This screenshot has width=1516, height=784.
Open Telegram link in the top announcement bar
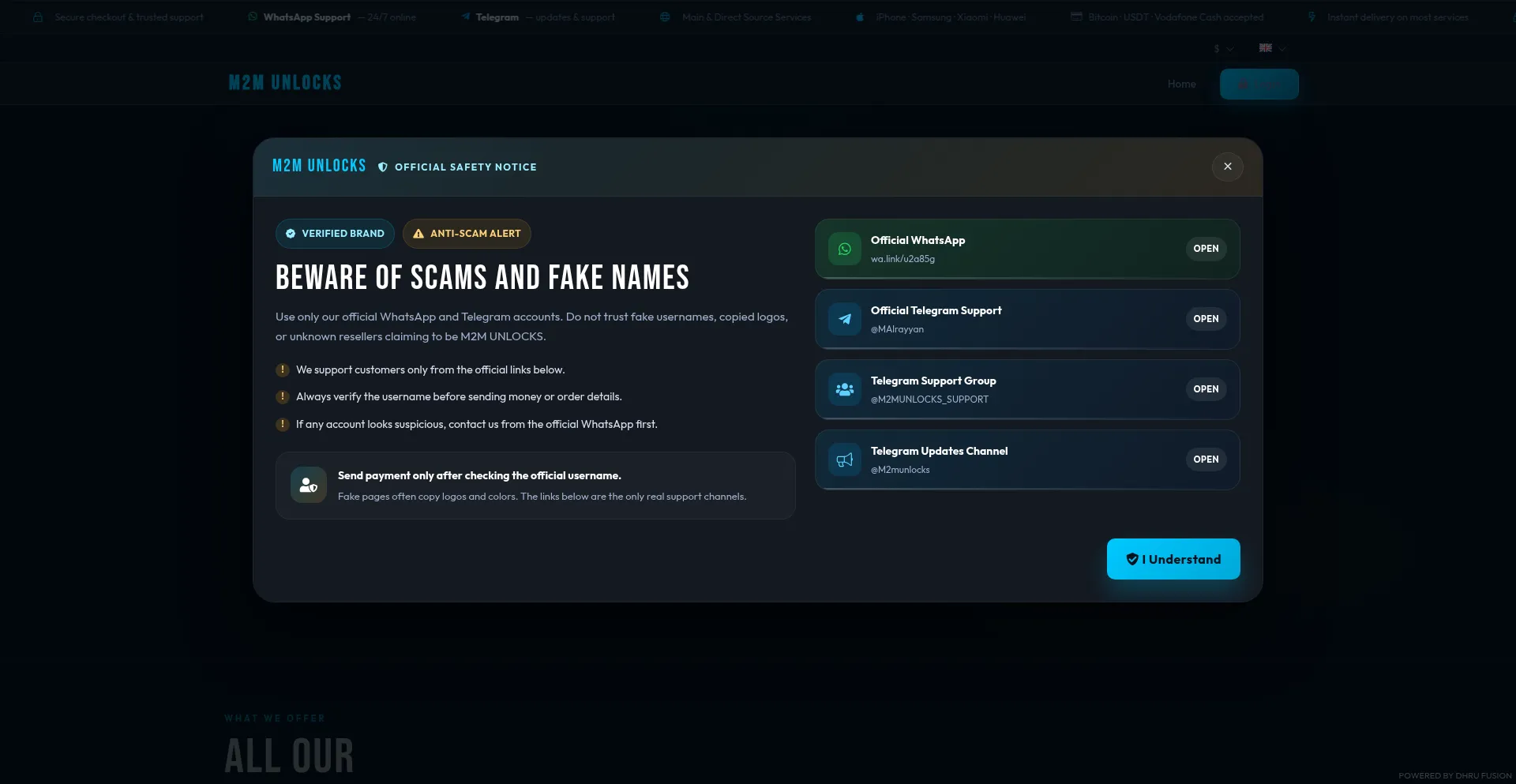[497, 17]
